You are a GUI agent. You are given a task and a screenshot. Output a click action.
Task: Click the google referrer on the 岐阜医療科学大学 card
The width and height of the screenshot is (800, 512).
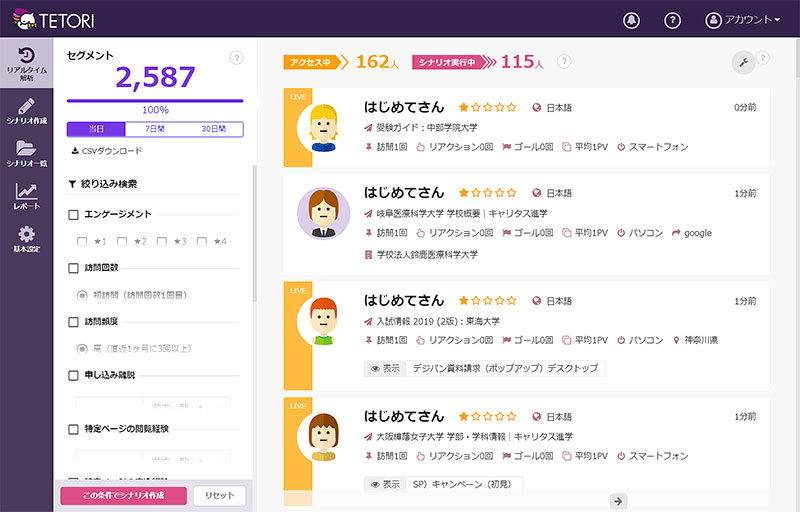click(x=692, y=233)
